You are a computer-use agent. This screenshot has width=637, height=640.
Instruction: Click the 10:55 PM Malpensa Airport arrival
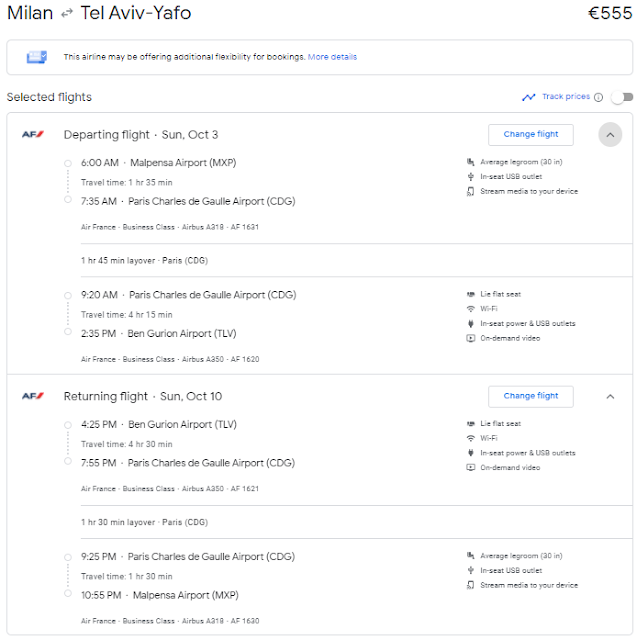[160, 595]
